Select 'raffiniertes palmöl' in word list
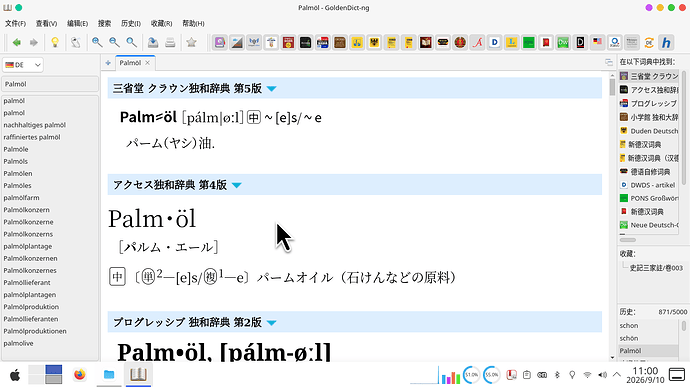This screenshot has width=690, height=387. coord(50,137)
